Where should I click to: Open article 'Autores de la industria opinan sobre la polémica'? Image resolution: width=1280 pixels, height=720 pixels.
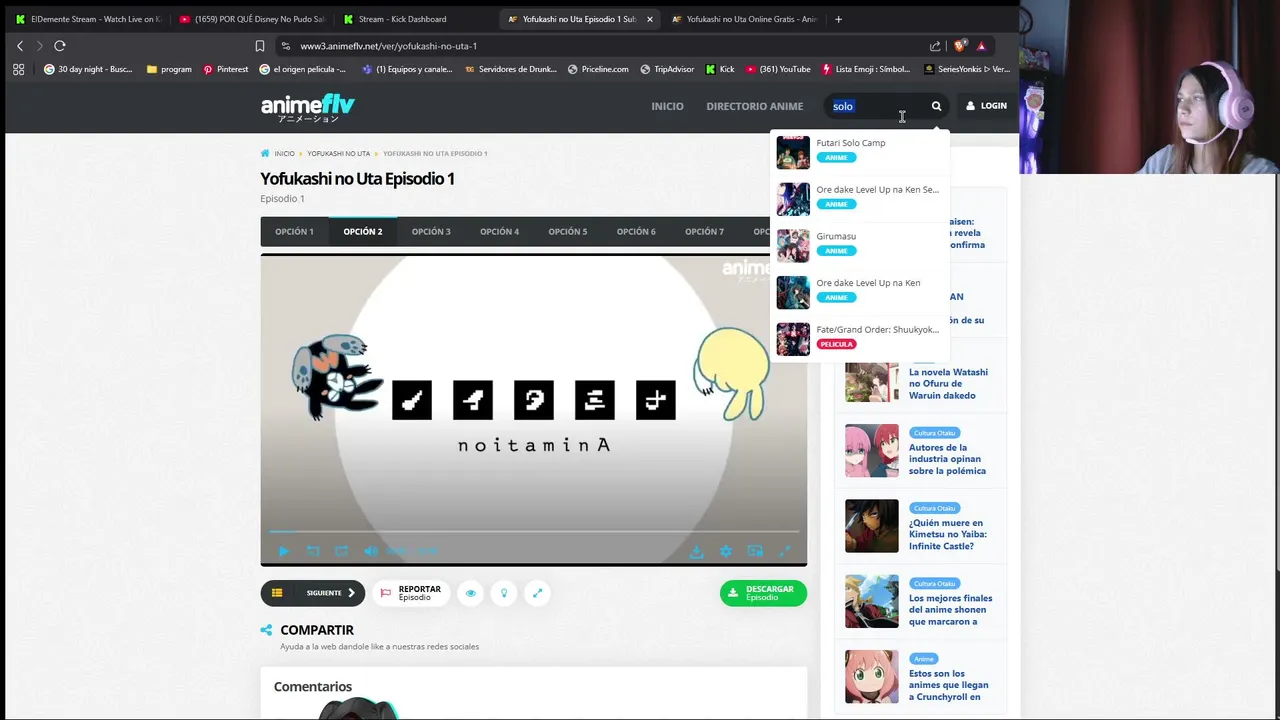click(x=947, y=459)
